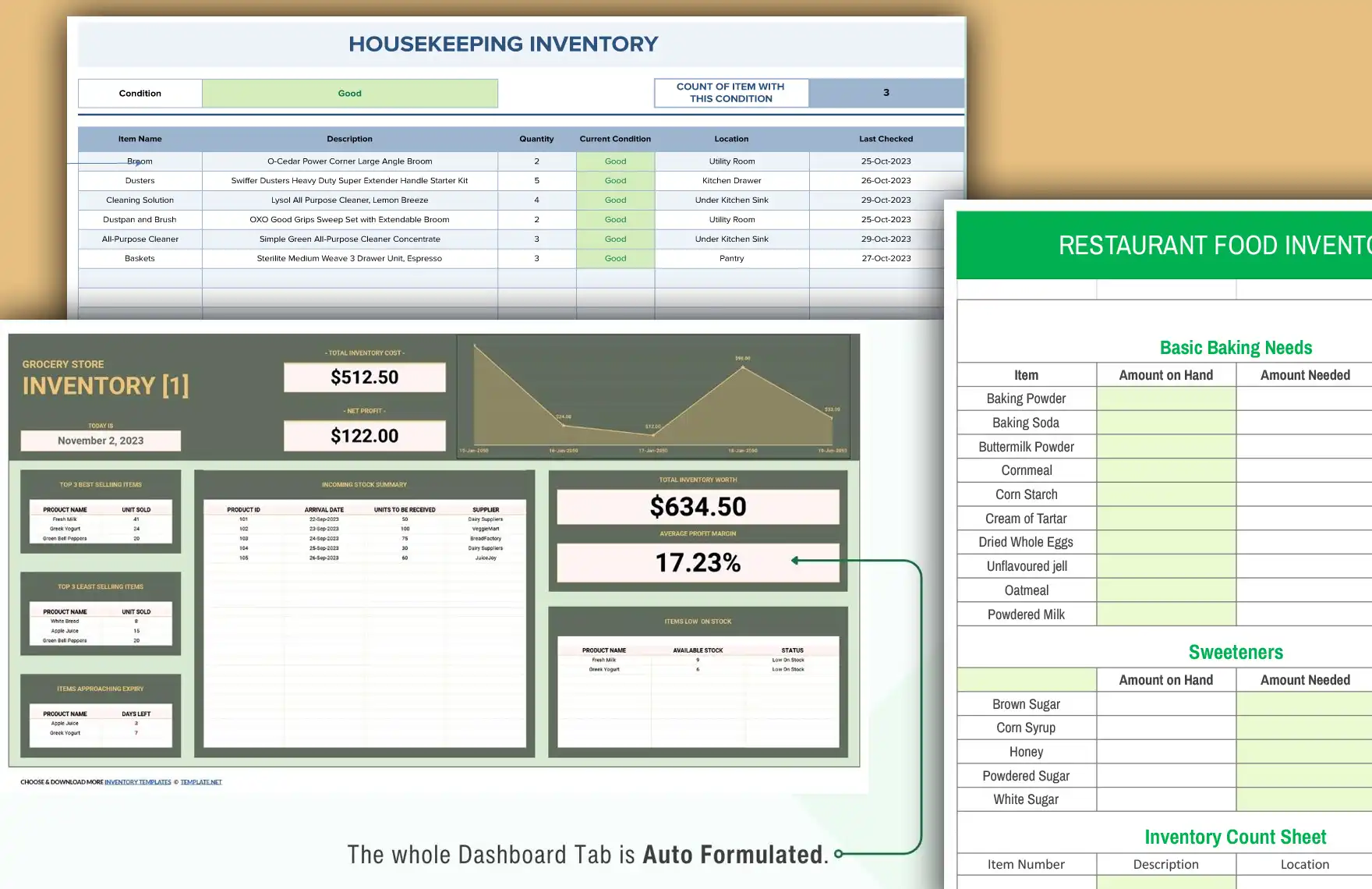Click the Average Profit Margin 17.23% box
Viewport: 1372px width, 889px height.
pyautogui.click(x=698, y=563)
